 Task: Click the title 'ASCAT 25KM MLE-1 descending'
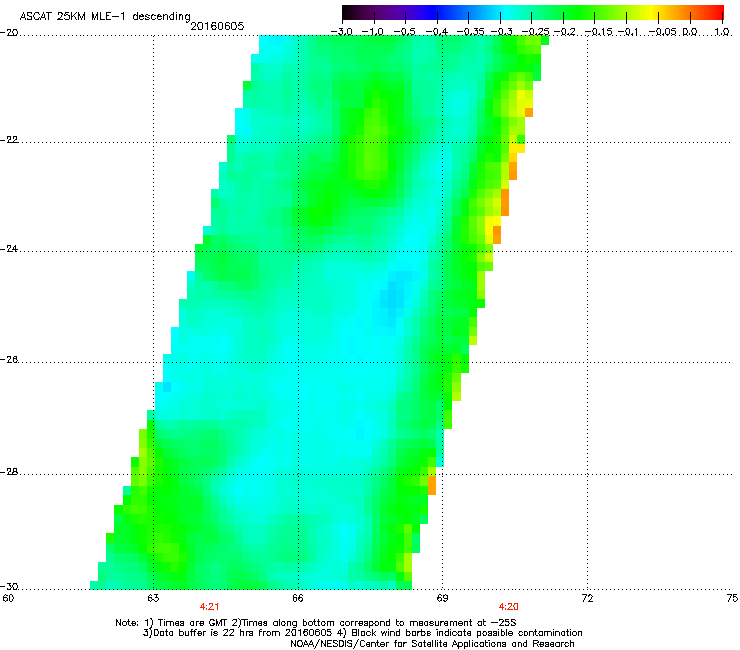tap(105, 17)
